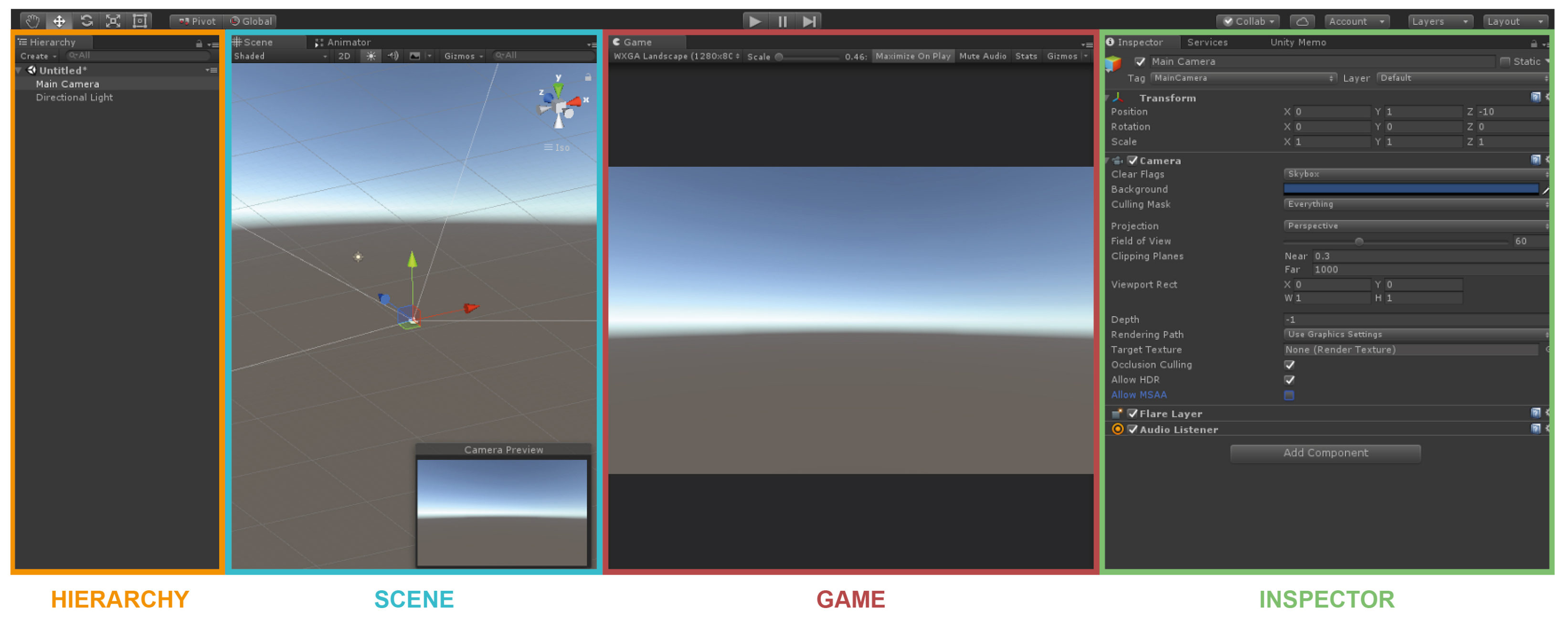1568x619 pixels.
Task: Select the Hand tool in toolbar
Action: pos(32,21)
